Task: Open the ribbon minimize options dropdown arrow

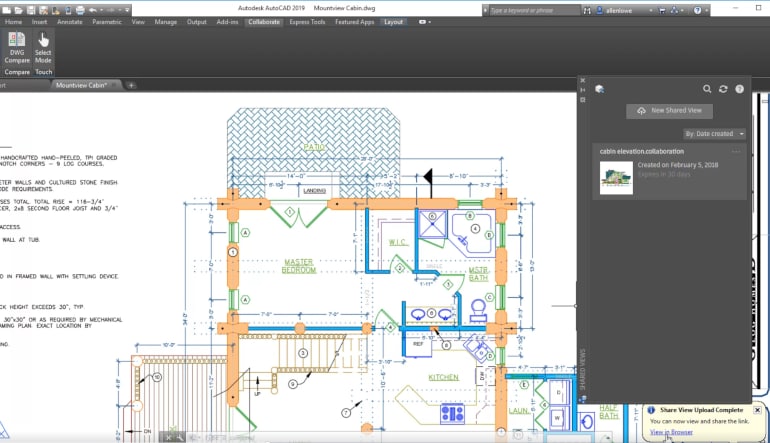Action: tap(430, 22)
